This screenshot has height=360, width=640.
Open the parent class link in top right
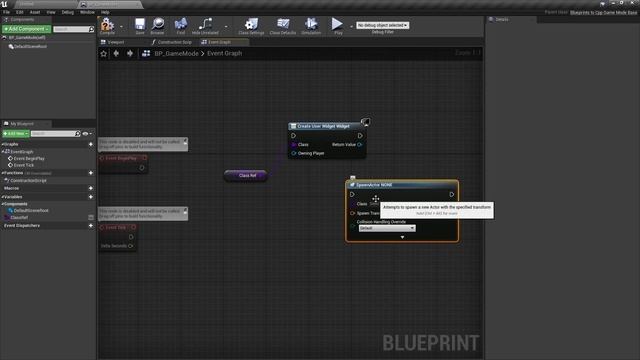(603, 13)
